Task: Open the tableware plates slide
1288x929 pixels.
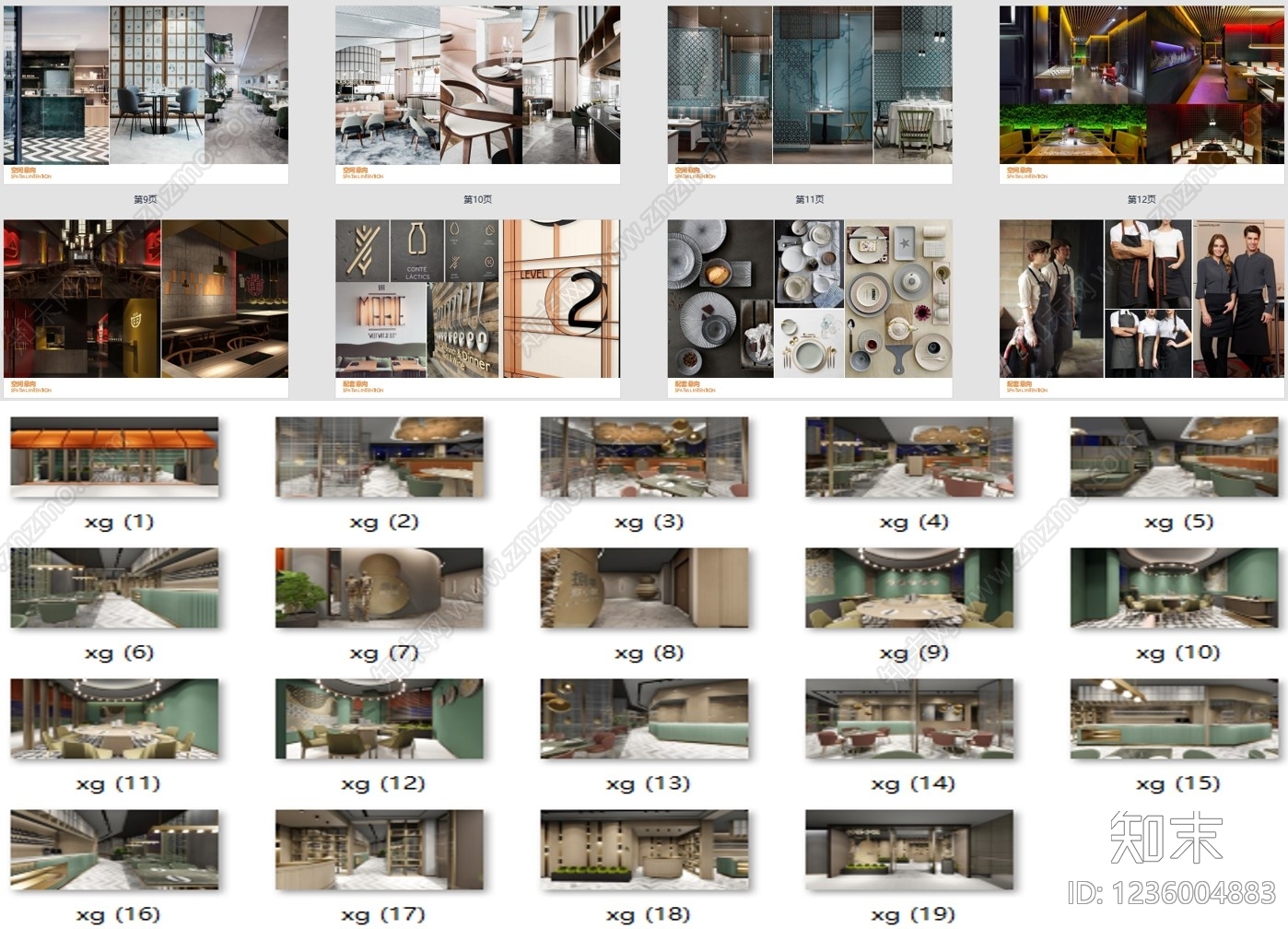Action: tap(810, 309)
